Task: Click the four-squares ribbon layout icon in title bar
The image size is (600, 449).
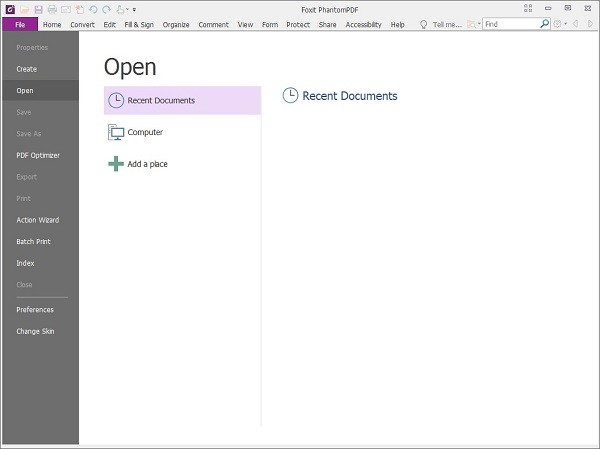Action: (x=528, y=8)
